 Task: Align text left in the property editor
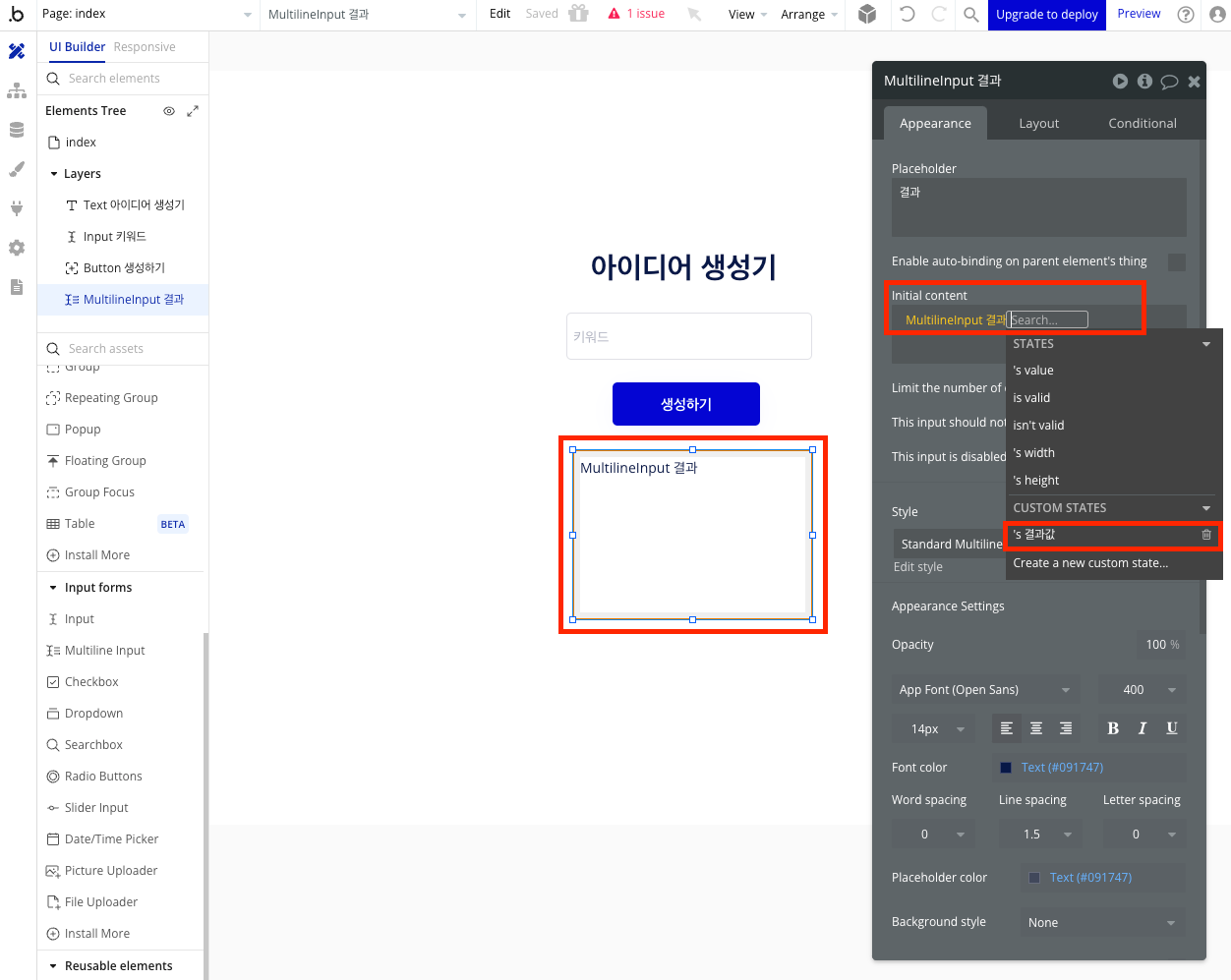coord(1006,728)
